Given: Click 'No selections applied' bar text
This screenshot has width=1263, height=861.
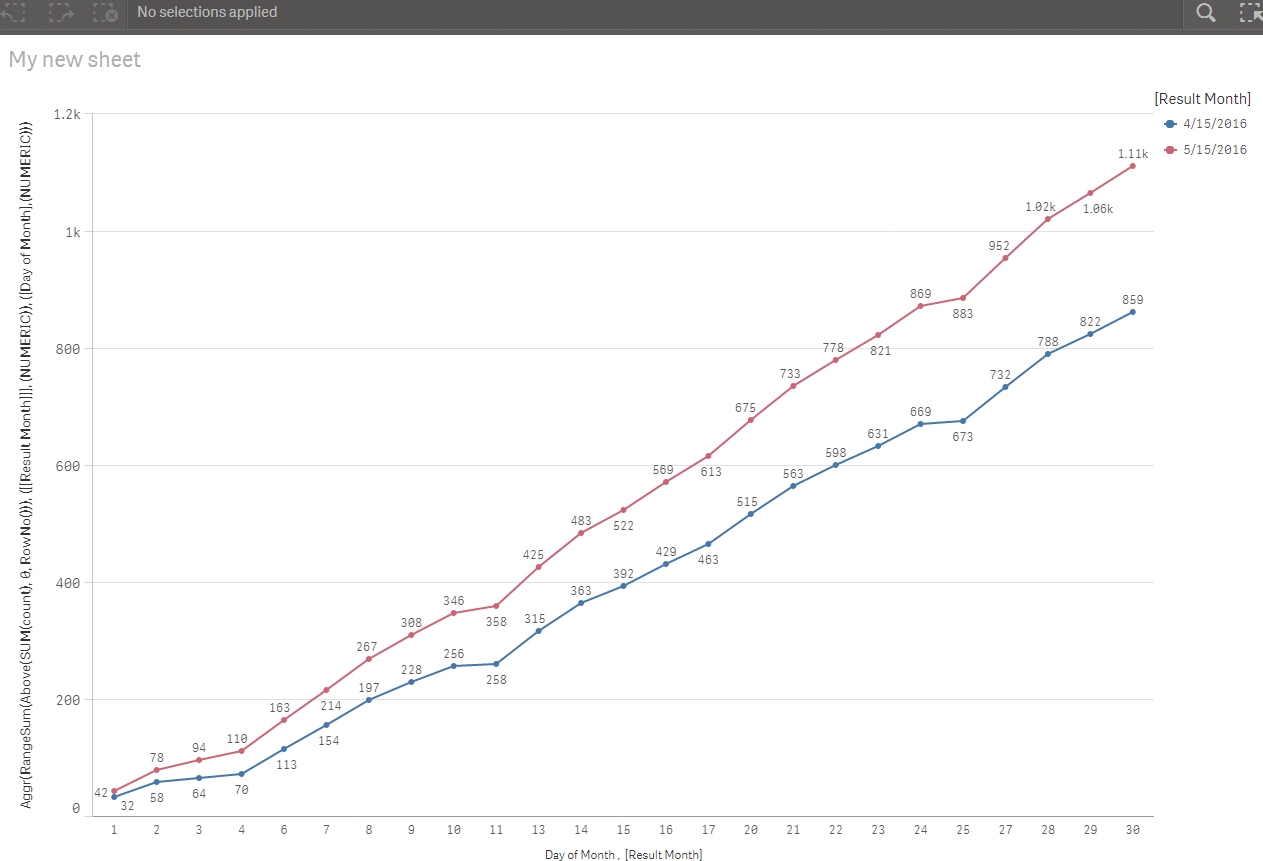Looking at the screenshot, I should tap(207, 12).
